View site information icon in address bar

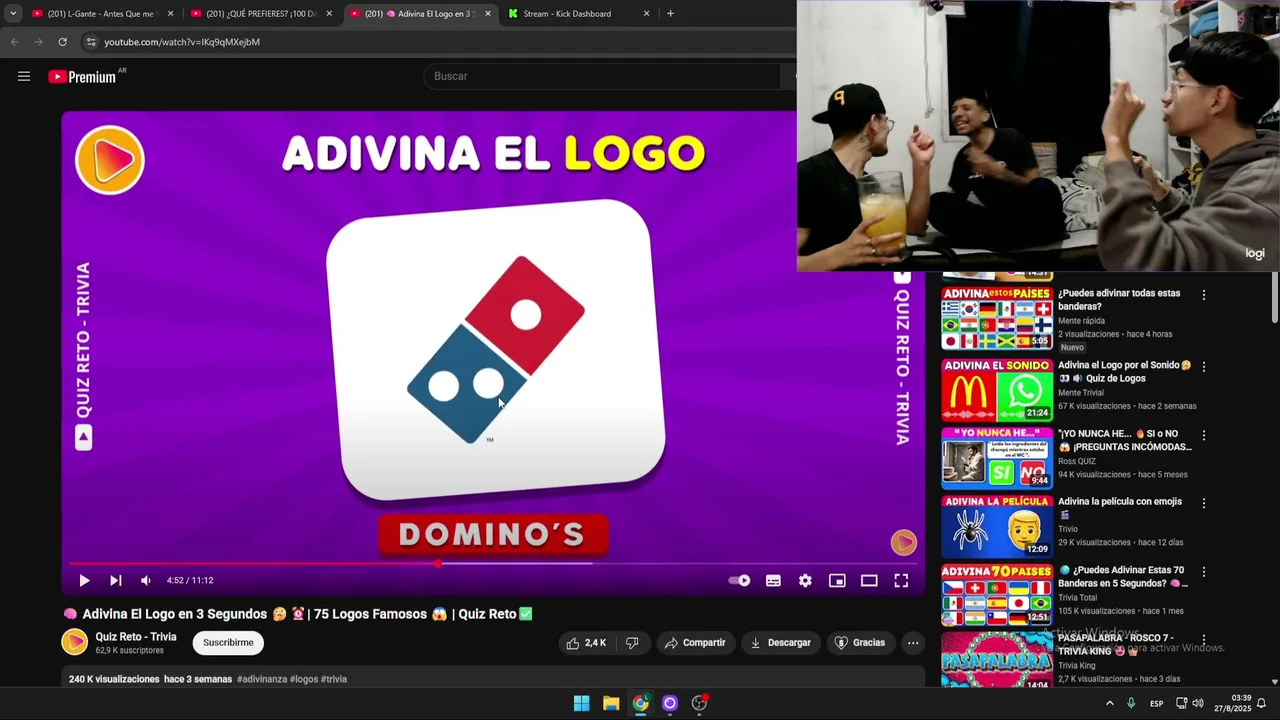[91, 42]
